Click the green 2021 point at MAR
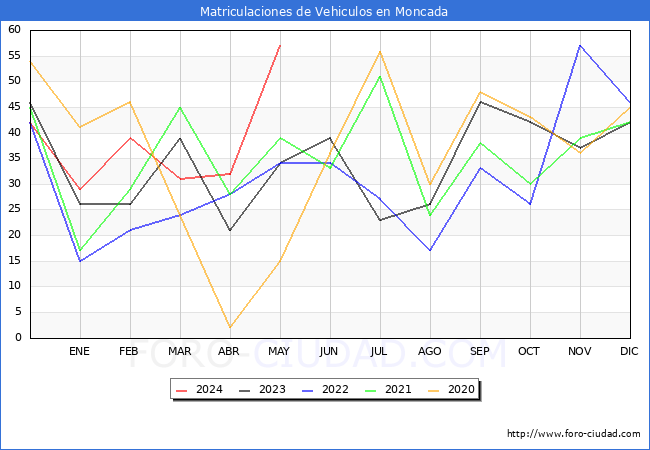The width and height of the screenshot is (650, 450). click(180, 107)
